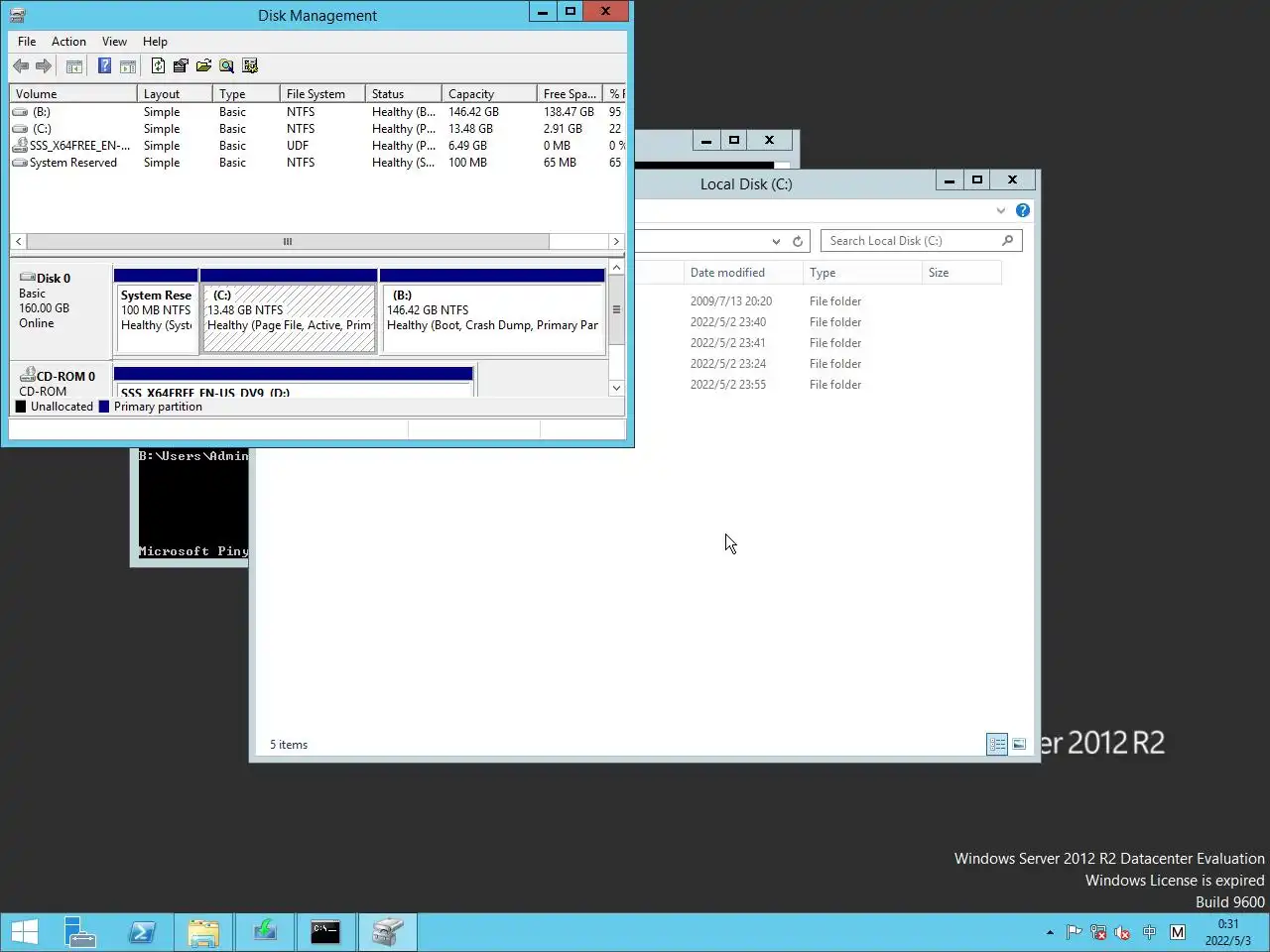Click the Refresh icon in Disk Management toolbar

pos(158,66)
